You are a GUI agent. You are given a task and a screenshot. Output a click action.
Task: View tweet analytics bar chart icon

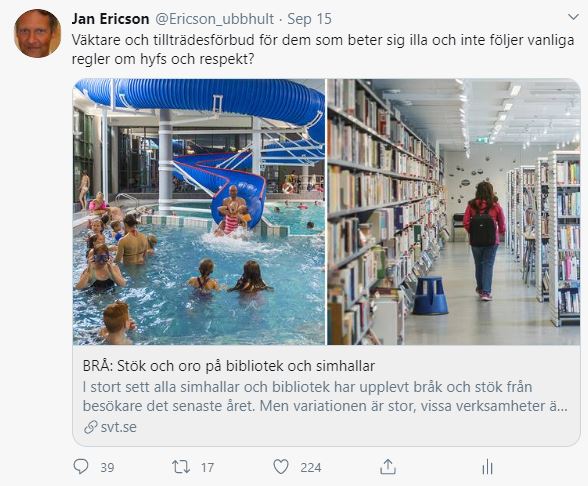click(487, 467)
